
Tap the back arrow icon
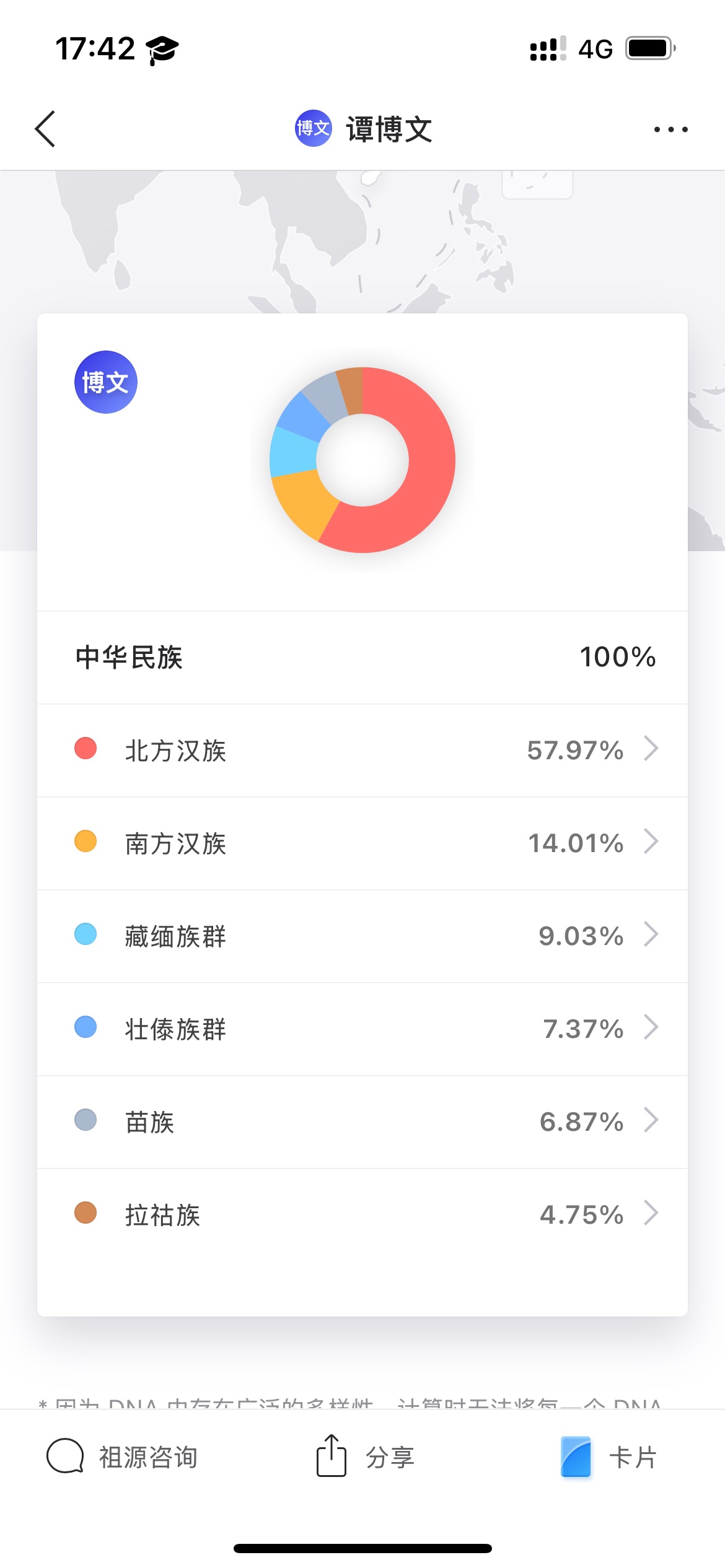point(45,129)
